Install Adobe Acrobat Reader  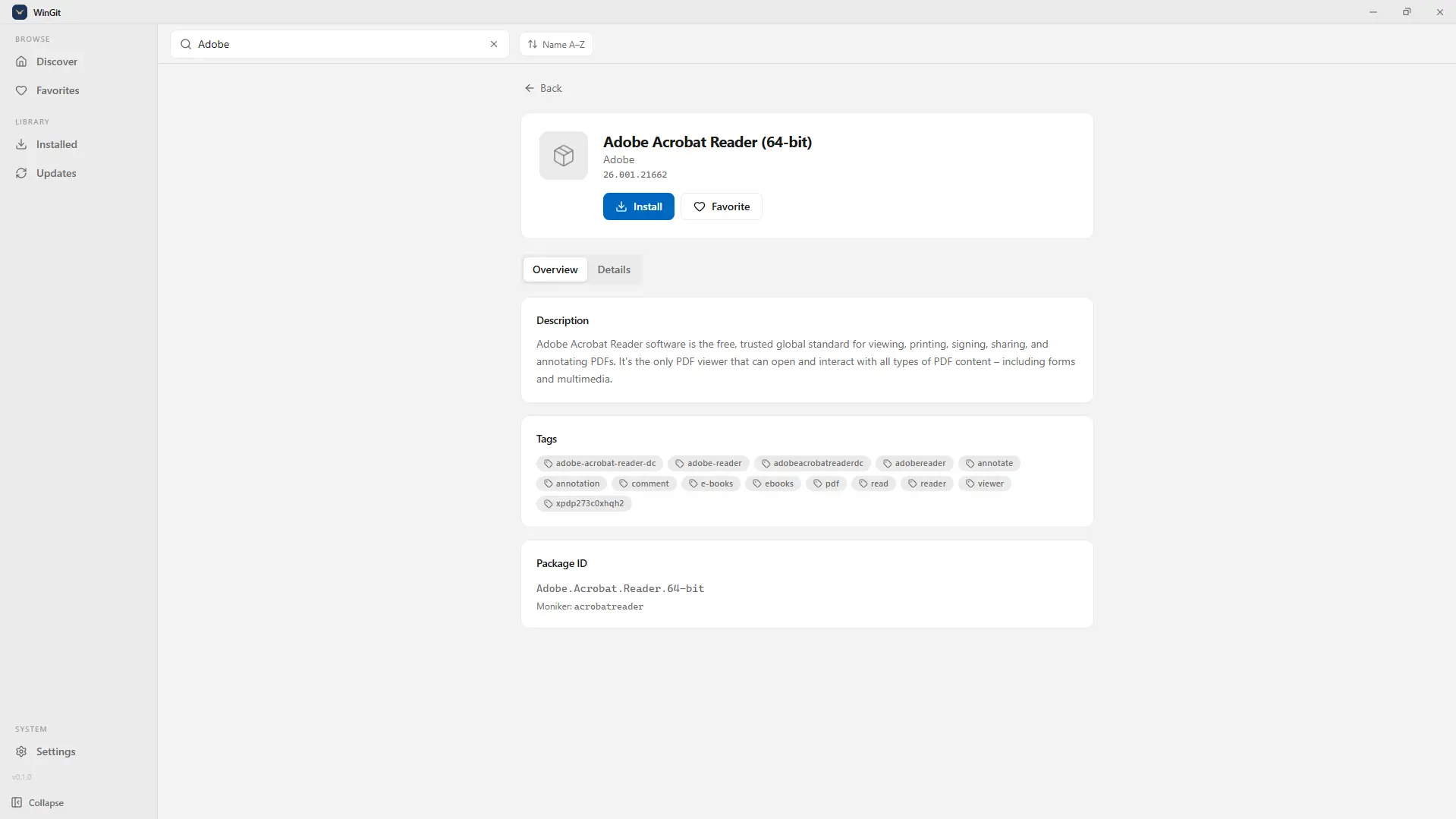click(639, 206)
